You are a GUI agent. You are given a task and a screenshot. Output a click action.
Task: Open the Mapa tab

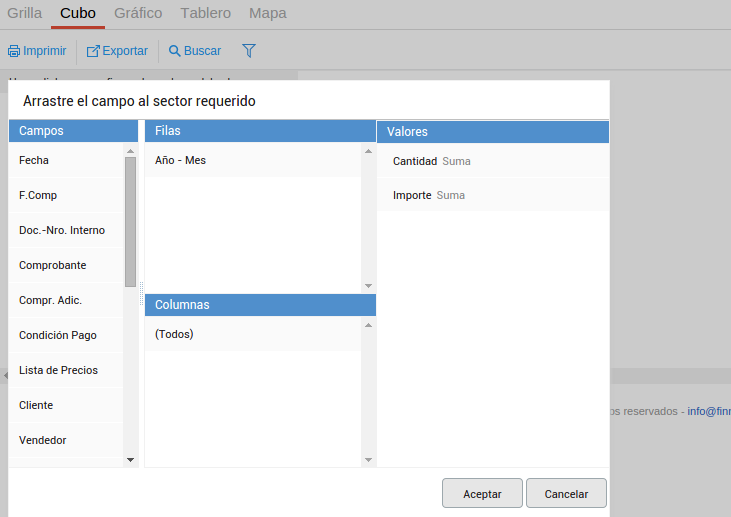coord(267,14)
